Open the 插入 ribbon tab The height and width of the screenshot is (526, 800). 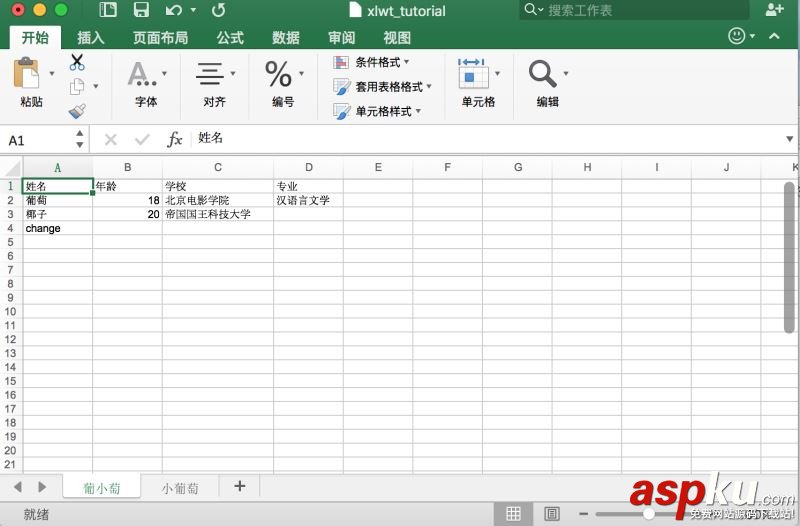pyautogui.click(x=91, y=38)
